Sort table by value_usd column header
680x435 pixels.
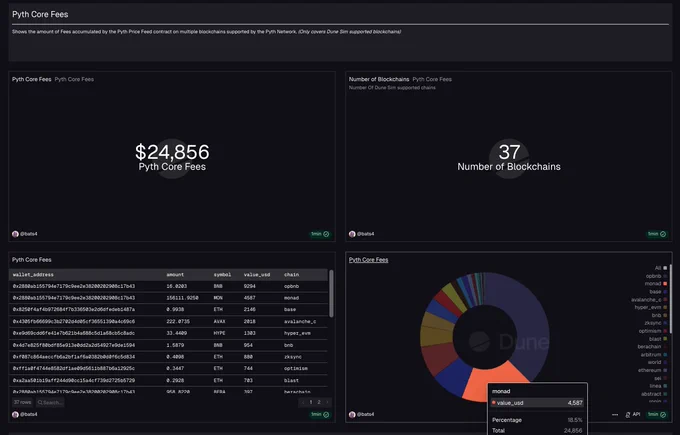[257, 275]
